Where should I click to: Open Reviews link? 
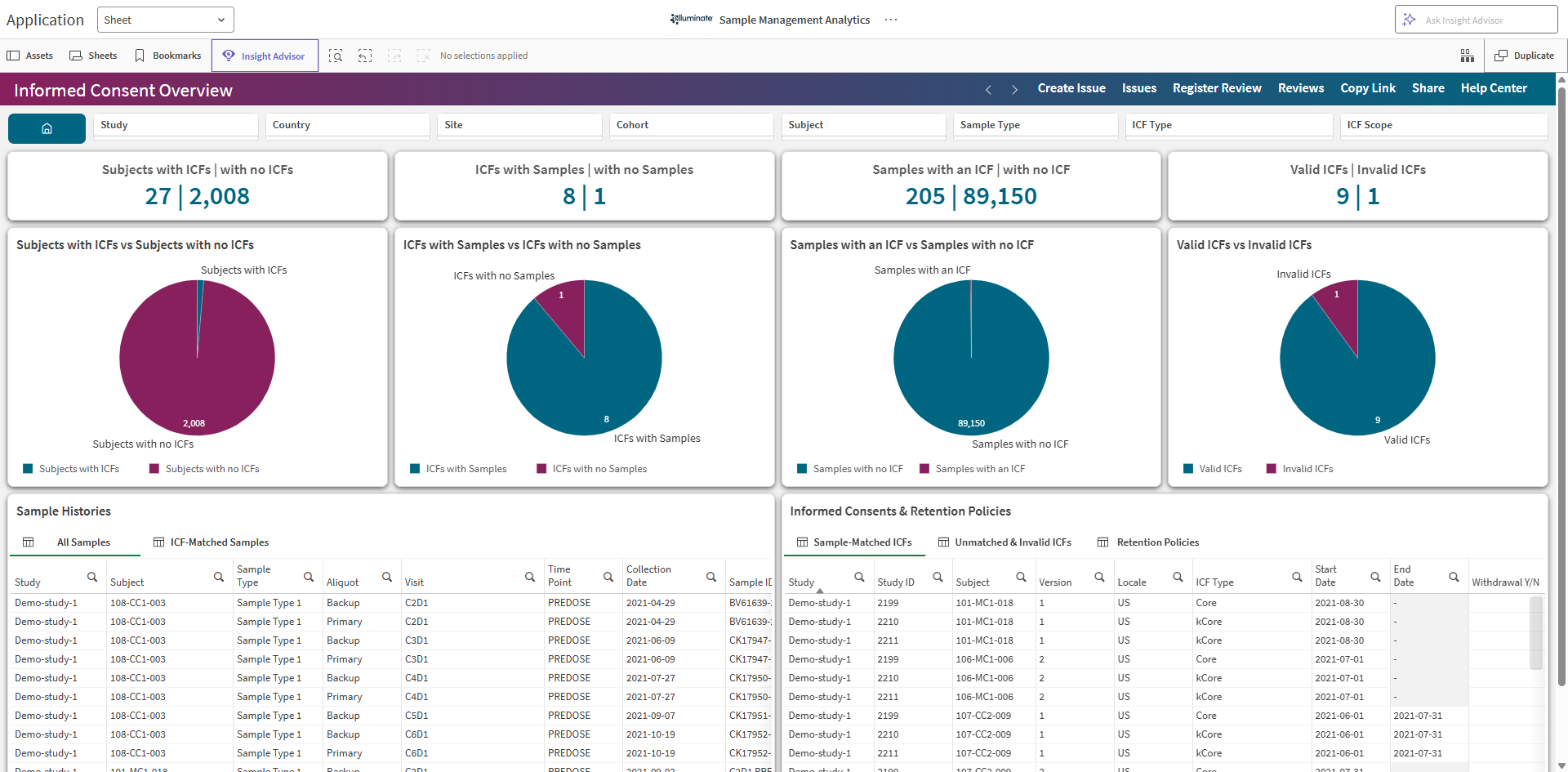coord(1301,88)
